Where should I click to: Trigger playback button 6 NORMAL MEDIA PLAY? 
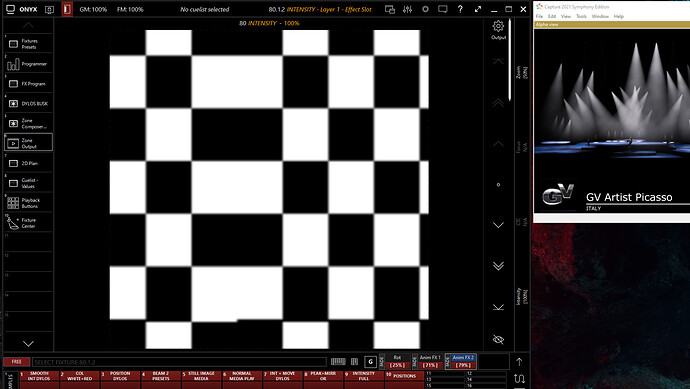click(x=242, y=379)
